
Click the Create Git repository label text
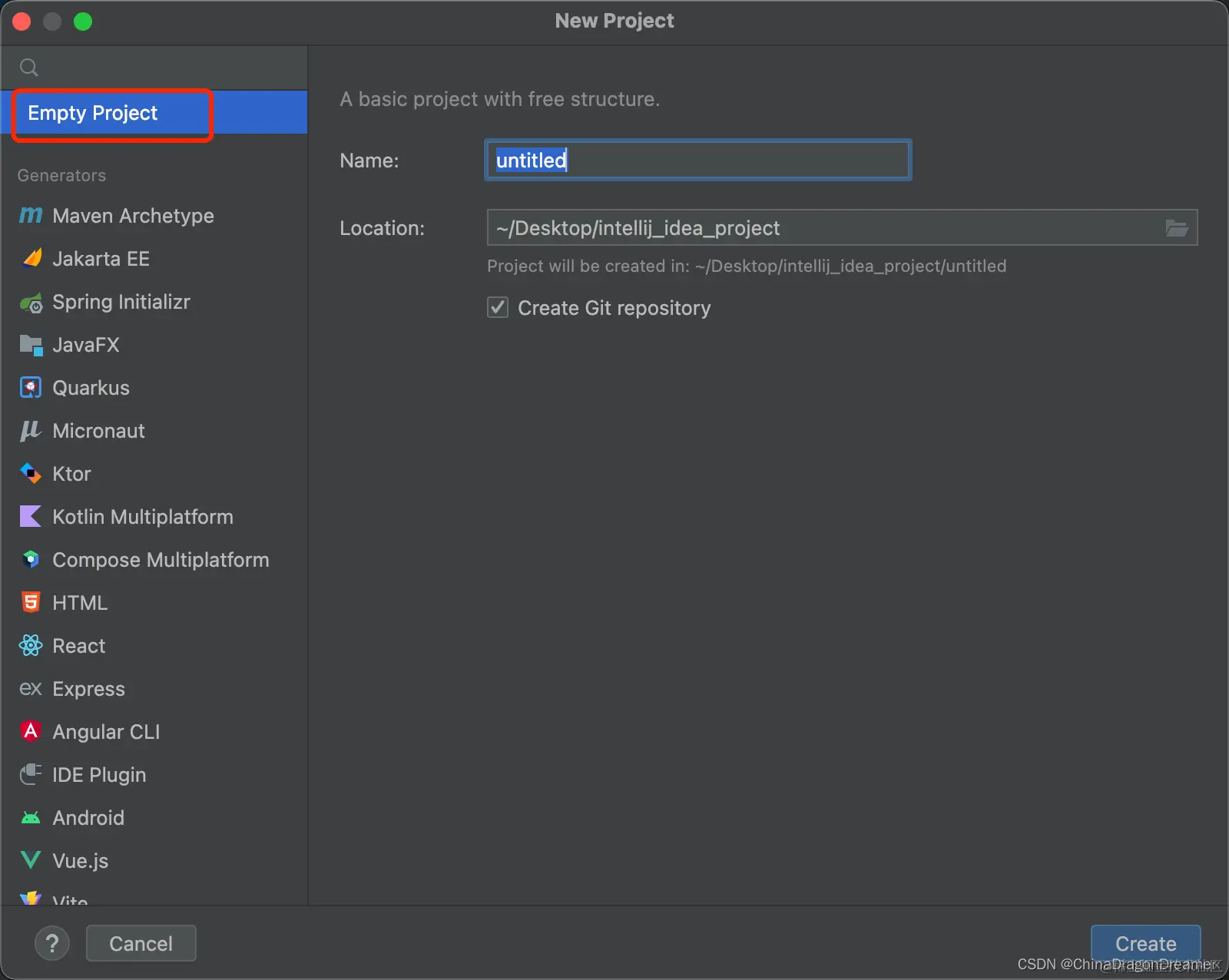tap(614, 308)
